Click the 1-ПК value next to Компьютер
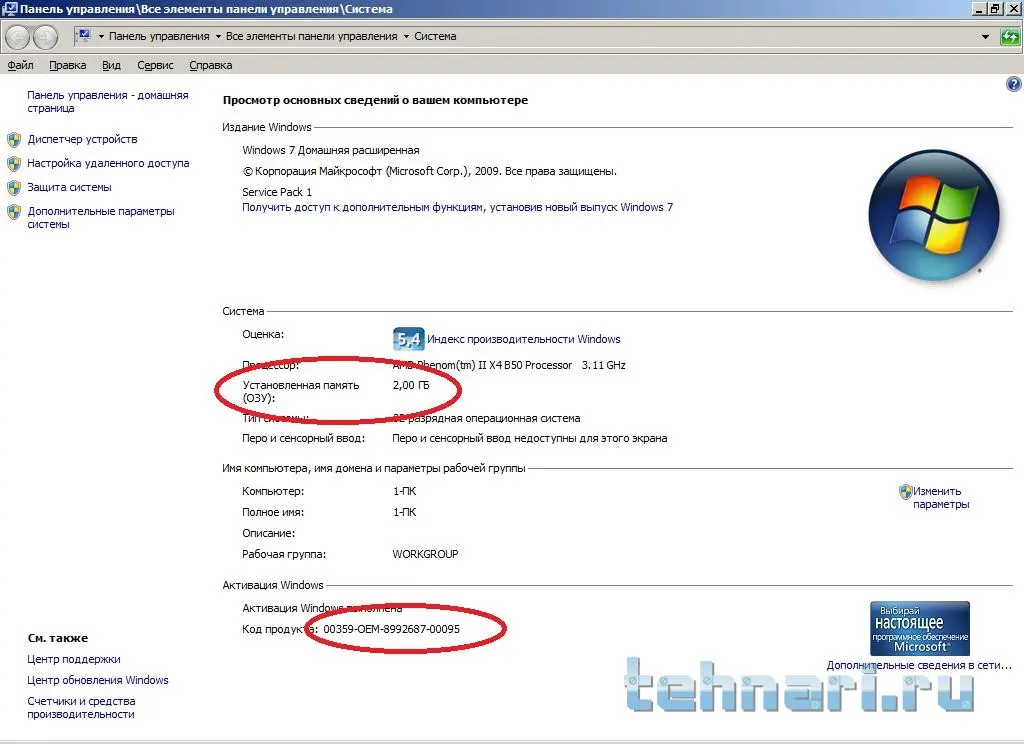Viewport: 1024px width, 744px height. pos(404,491)
